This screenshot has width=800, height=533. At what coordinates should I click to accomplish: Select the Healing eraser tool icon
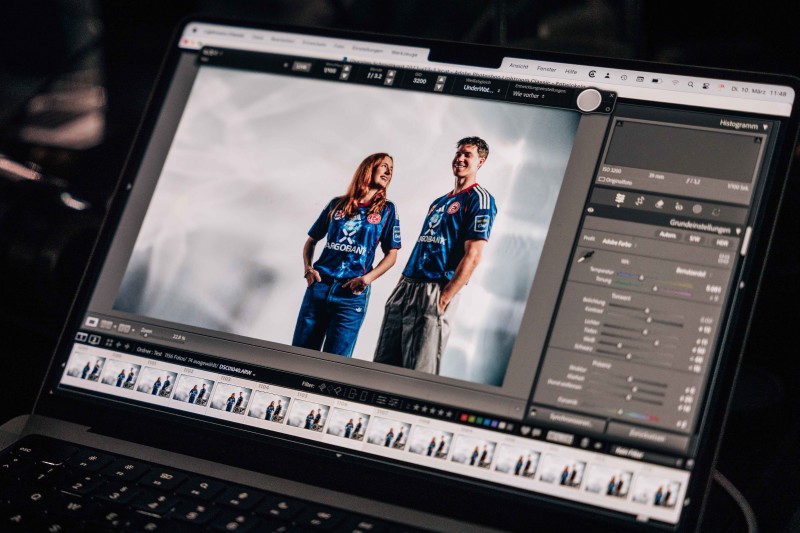tap(659, 204)
